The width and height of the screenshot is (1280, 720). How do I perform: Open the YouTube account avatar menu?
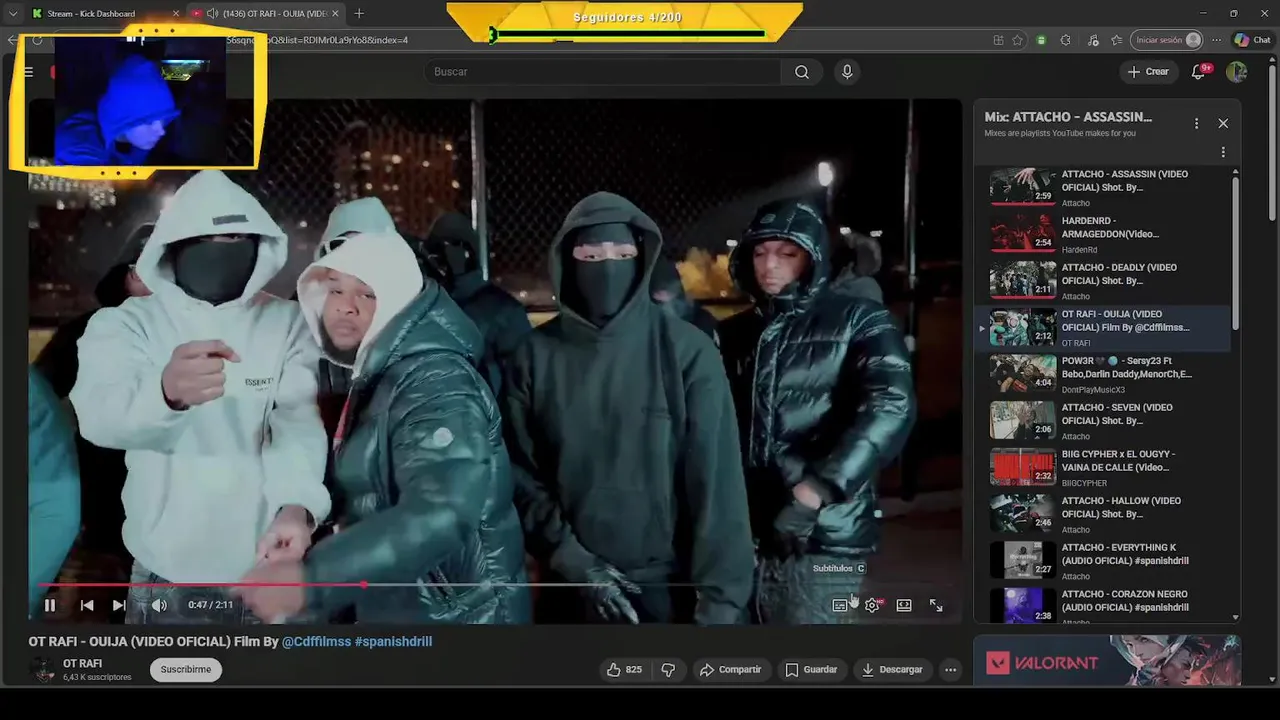(x=1237, y=72)
